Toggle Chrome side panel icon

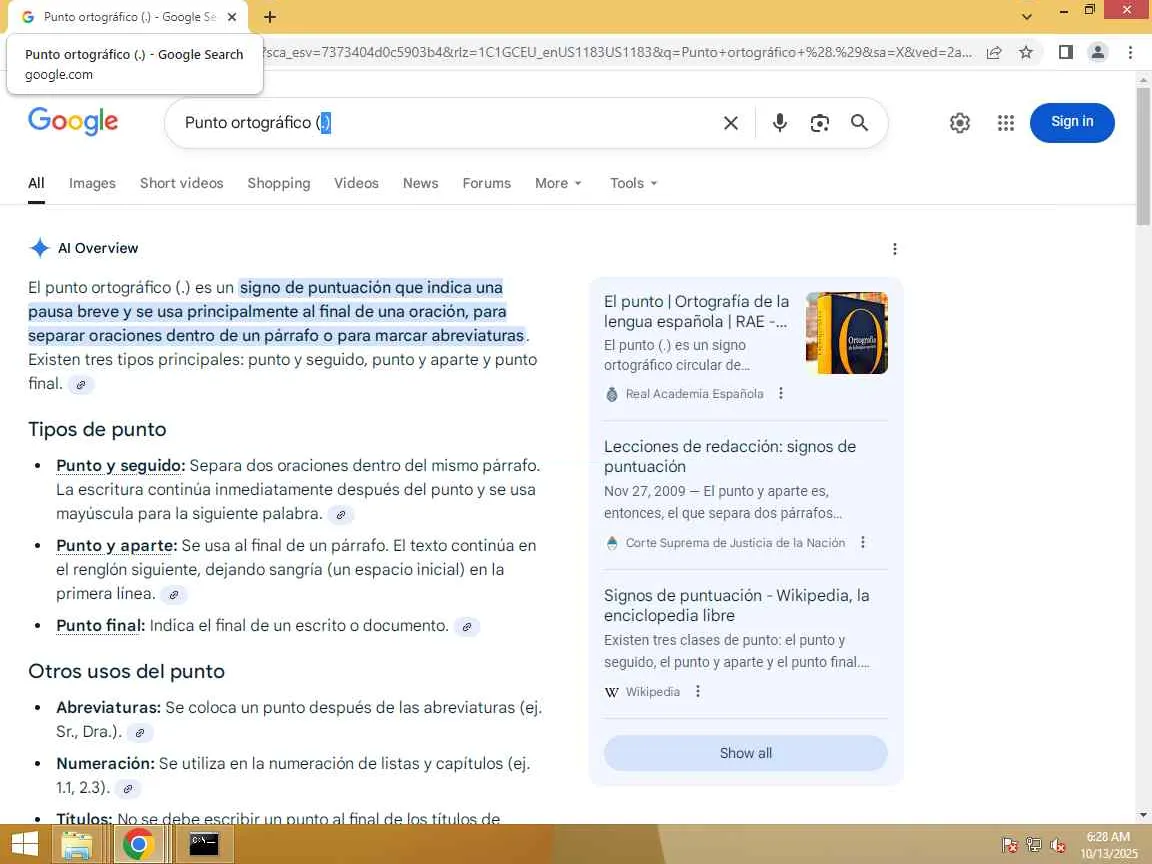click(x=1065, y=52)
